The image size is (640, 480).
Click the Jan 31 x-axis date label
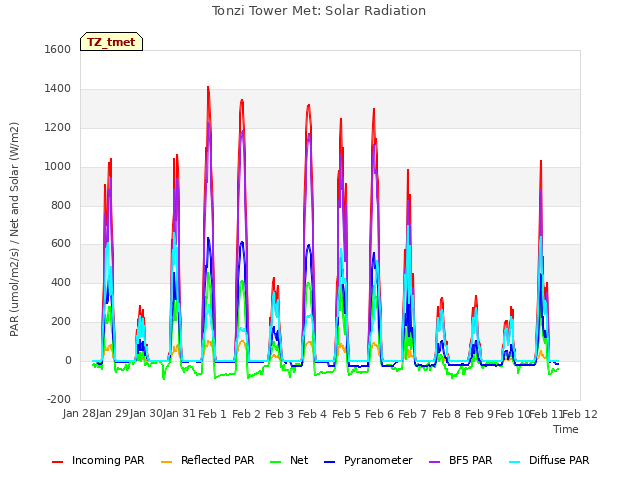pyautogui.click(x=179, y=414)
